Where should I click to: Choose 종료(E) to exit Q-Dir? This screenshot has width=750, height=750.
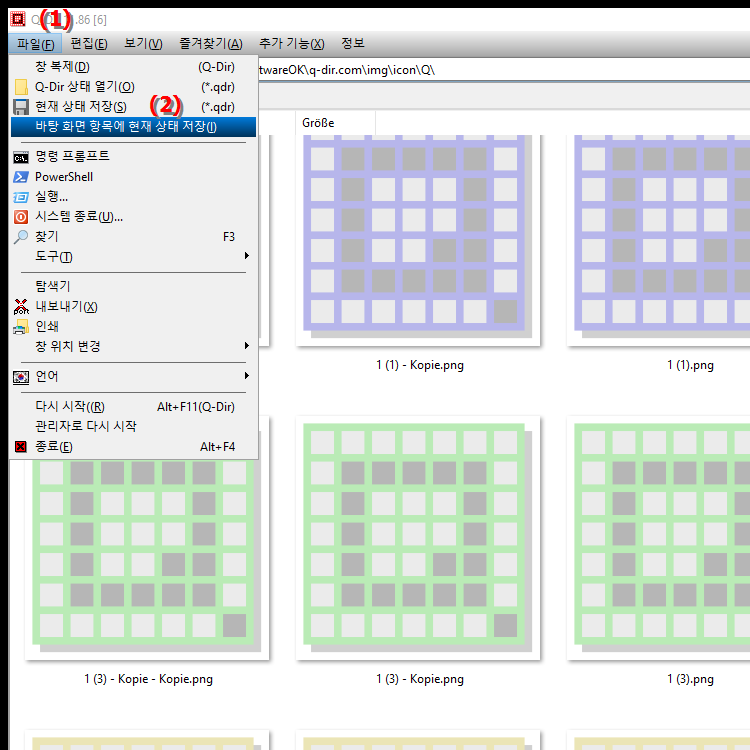133,447
